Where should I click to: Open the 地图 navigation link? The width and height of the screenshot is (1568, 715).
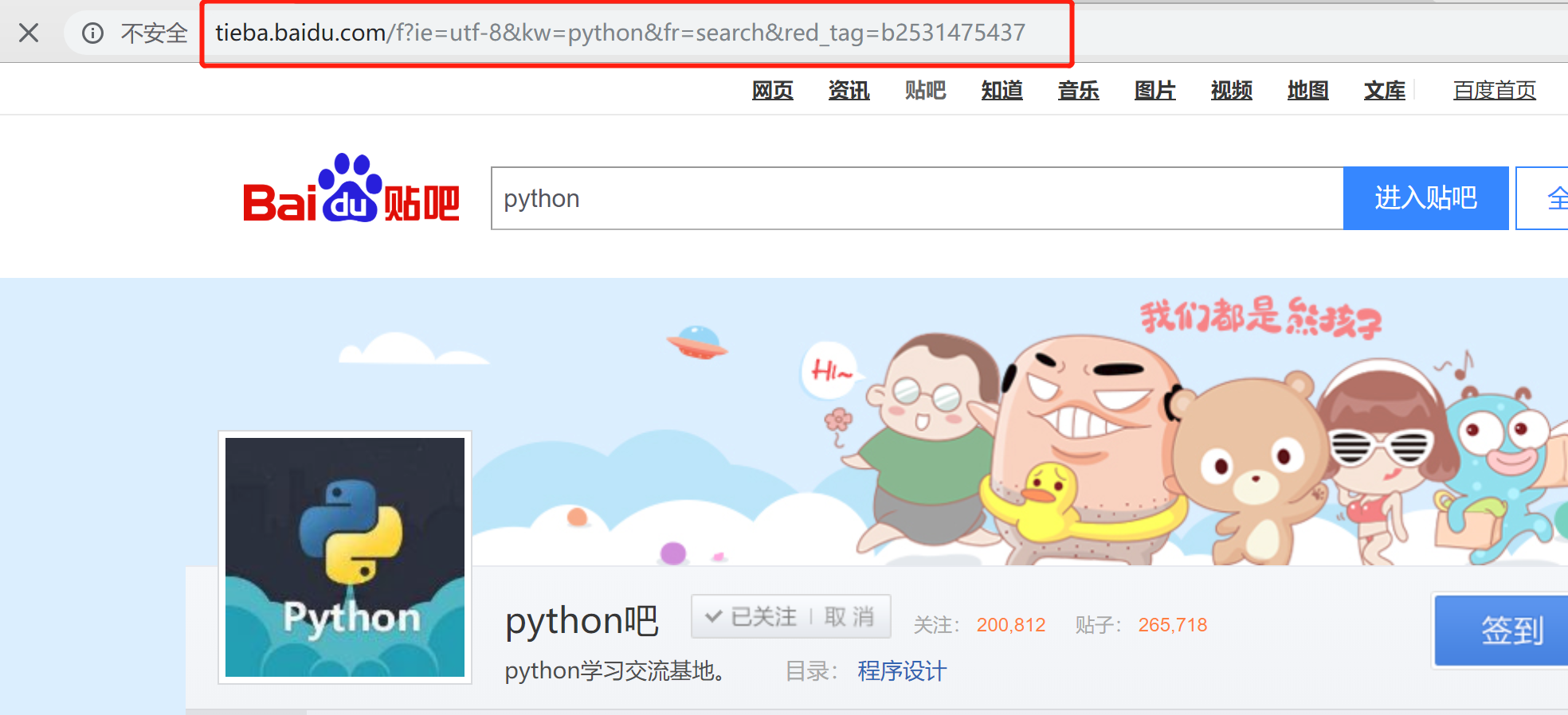pos(1308,91)
